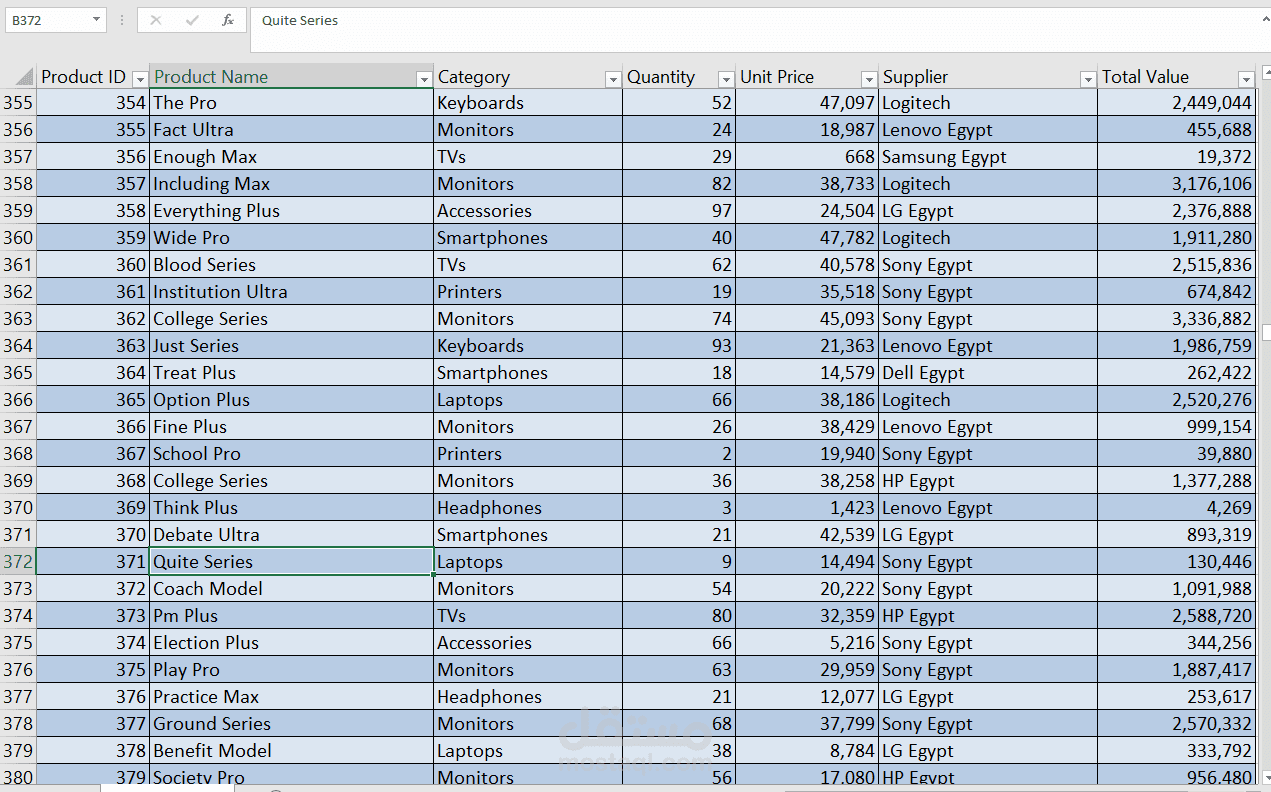Click Total Value 3,336,882

[x=1176, y=319]
